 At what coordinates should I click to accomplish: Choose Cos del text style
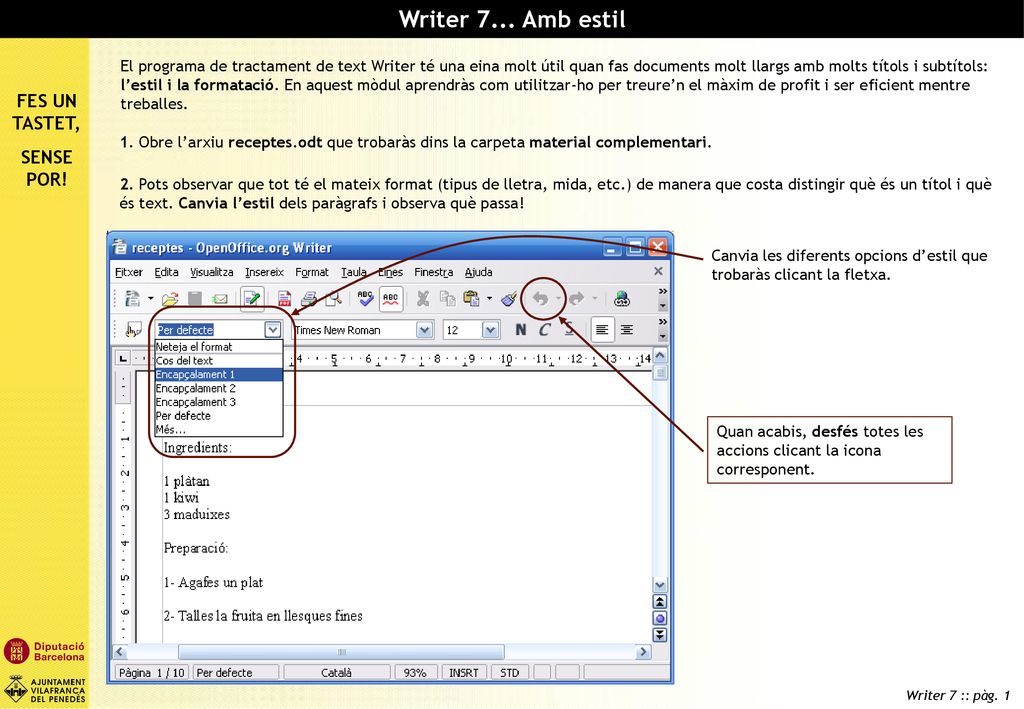point(219,361)
